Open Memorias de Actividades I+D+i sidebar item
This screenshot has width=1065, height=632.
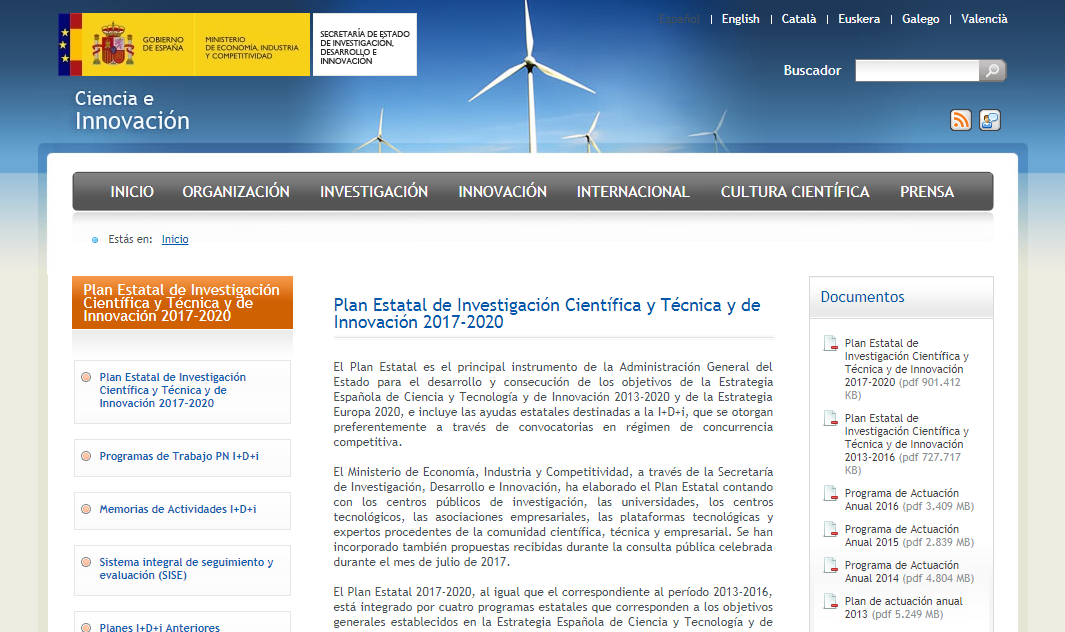point(178,510)
